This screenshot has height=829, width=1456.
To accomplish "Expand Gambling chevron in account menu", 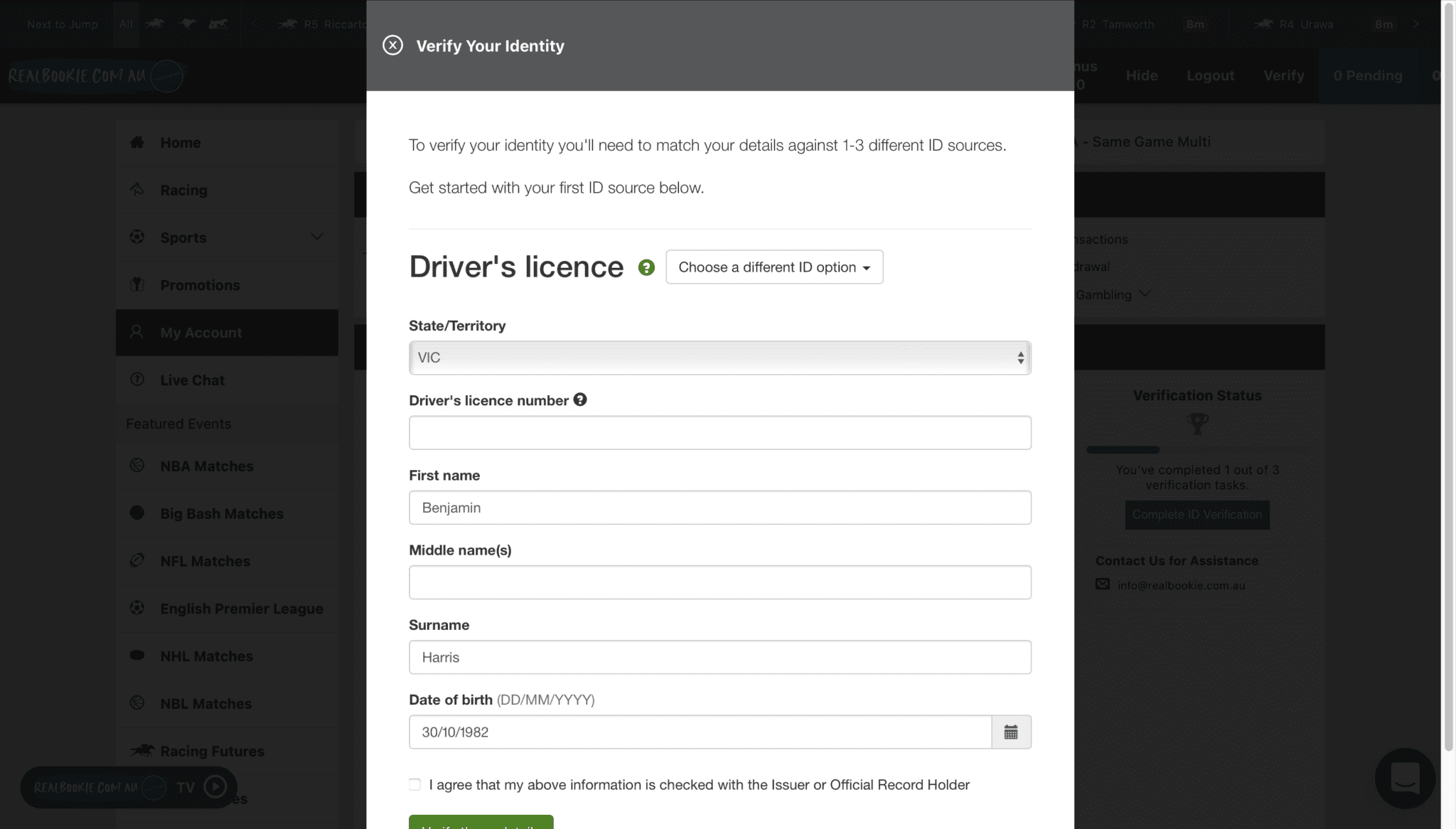I will [1145, 294].
